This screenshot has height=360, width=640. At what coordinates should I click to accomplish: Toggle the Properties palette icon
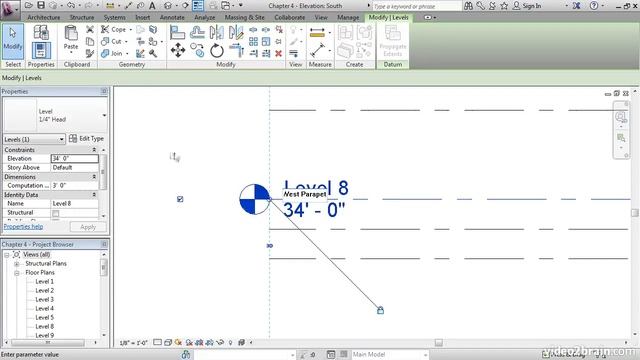[x=41, y=51]
